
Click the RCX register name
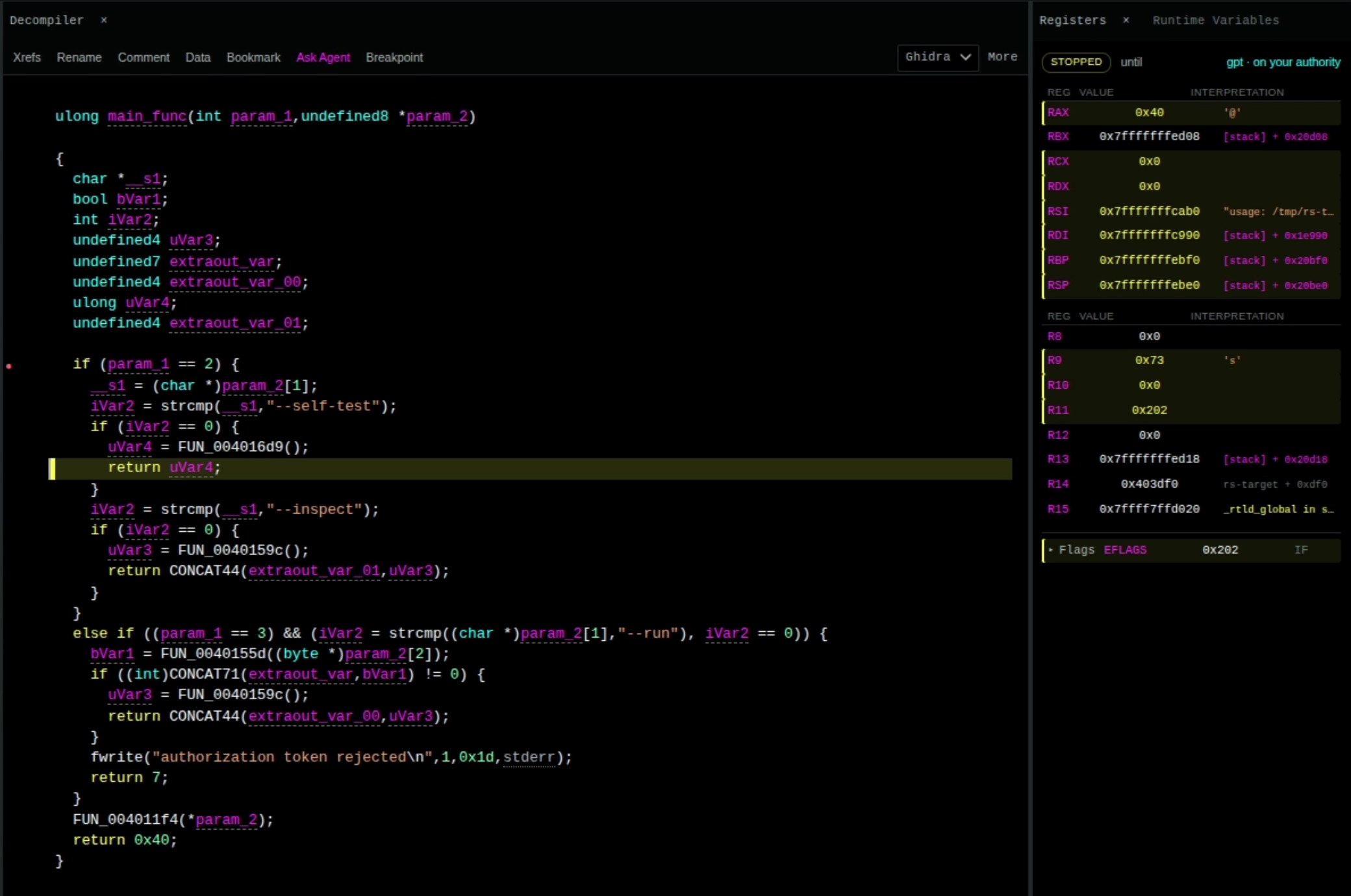point(1058,161)
